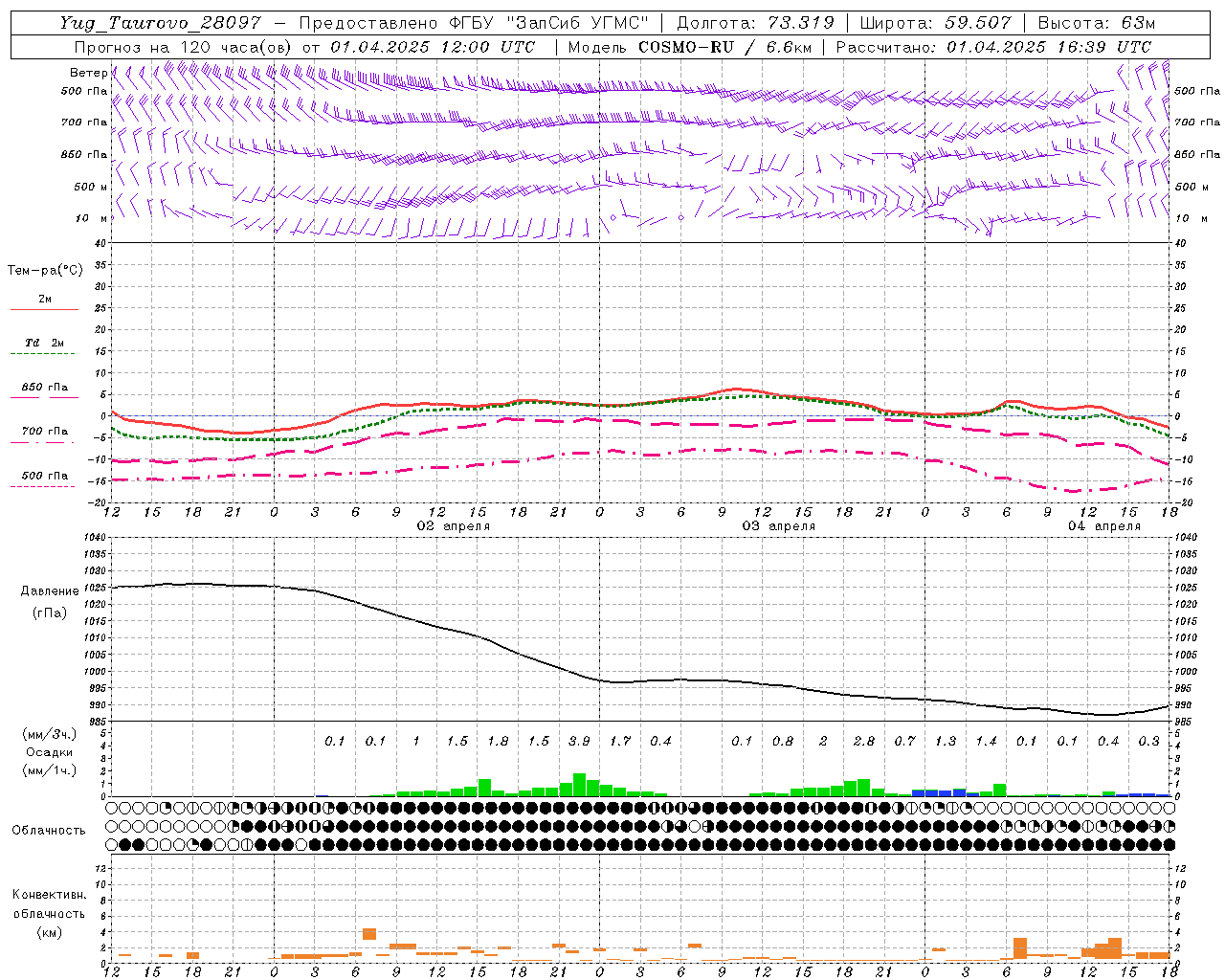The image size is (1225, 980).
Task: Click the (км) unit label
Action: click(49, 932)
